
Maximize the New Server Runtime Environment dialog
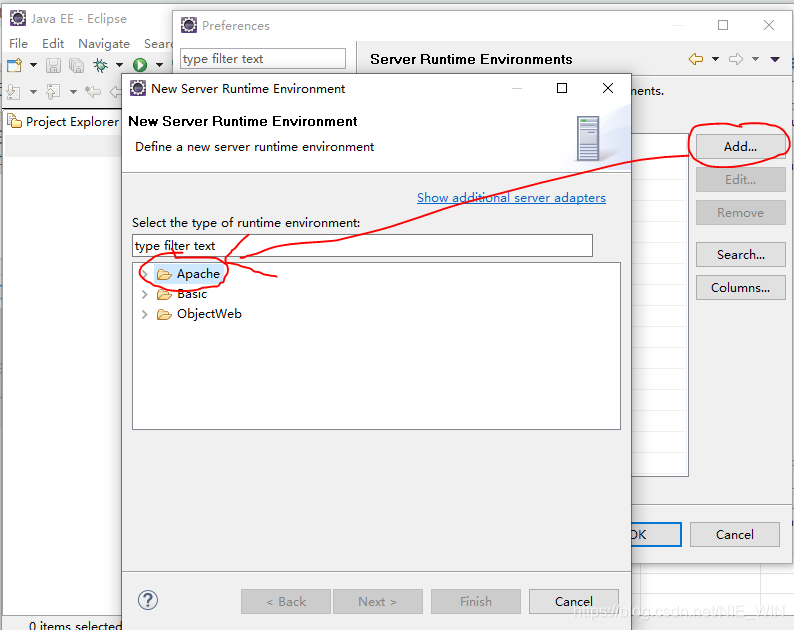[x=562, y=88]
